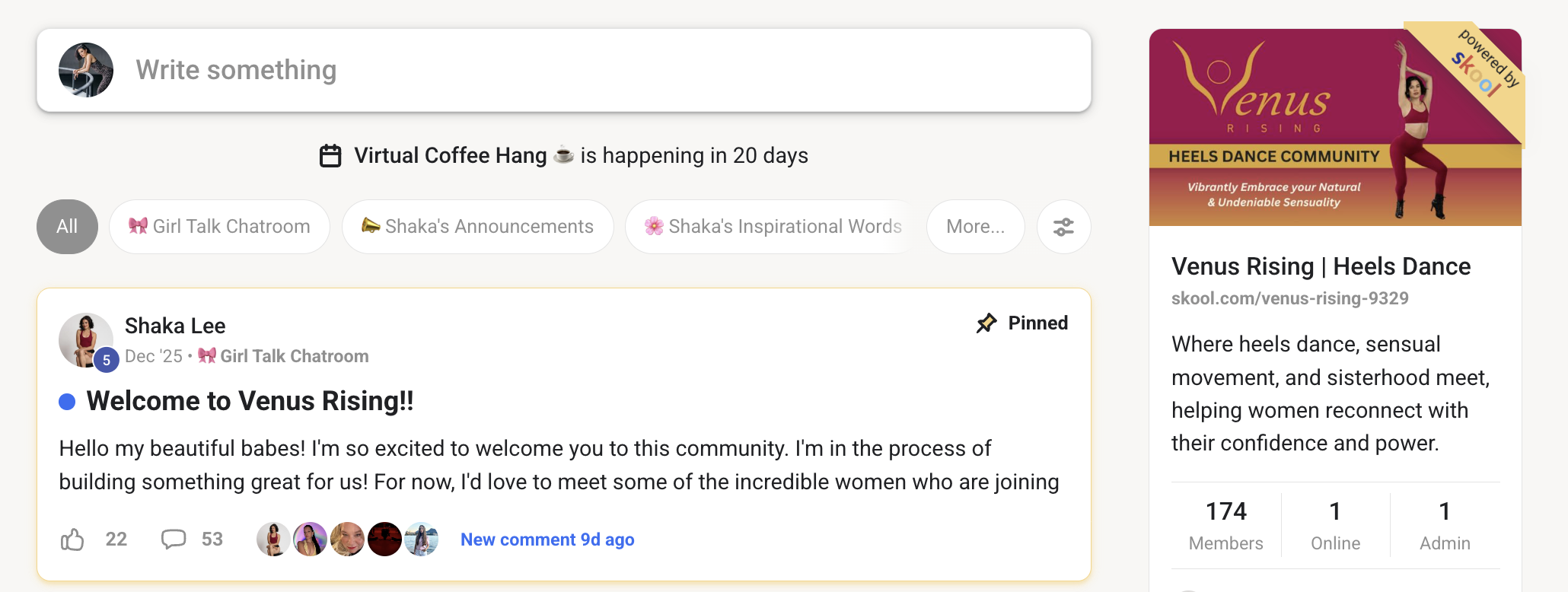
Task: Filter by Shaka's Announcements category
Action: [x=477, y=227]
